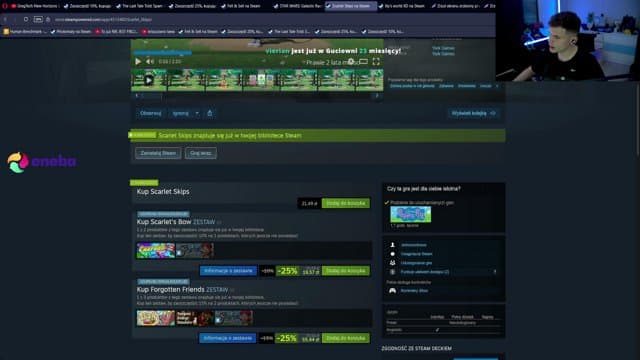Open Wyświetl kolejkę queue button

(473, 113)
